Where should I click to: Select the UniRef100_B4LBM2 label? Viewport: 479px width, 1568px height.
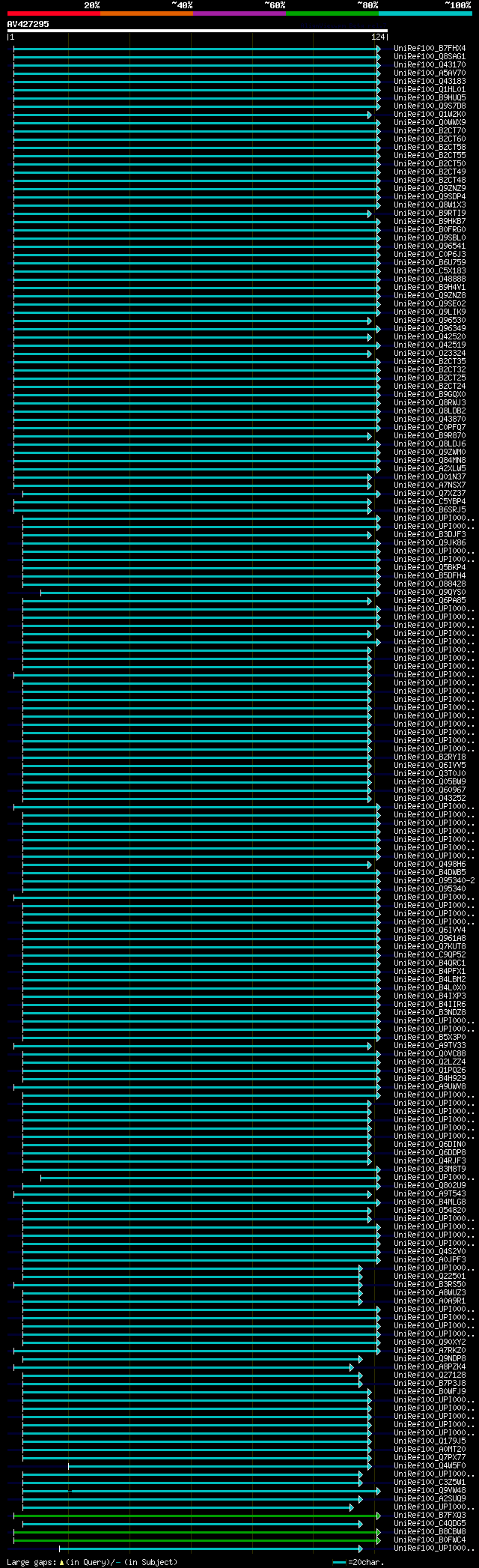[x=430, y=980]
